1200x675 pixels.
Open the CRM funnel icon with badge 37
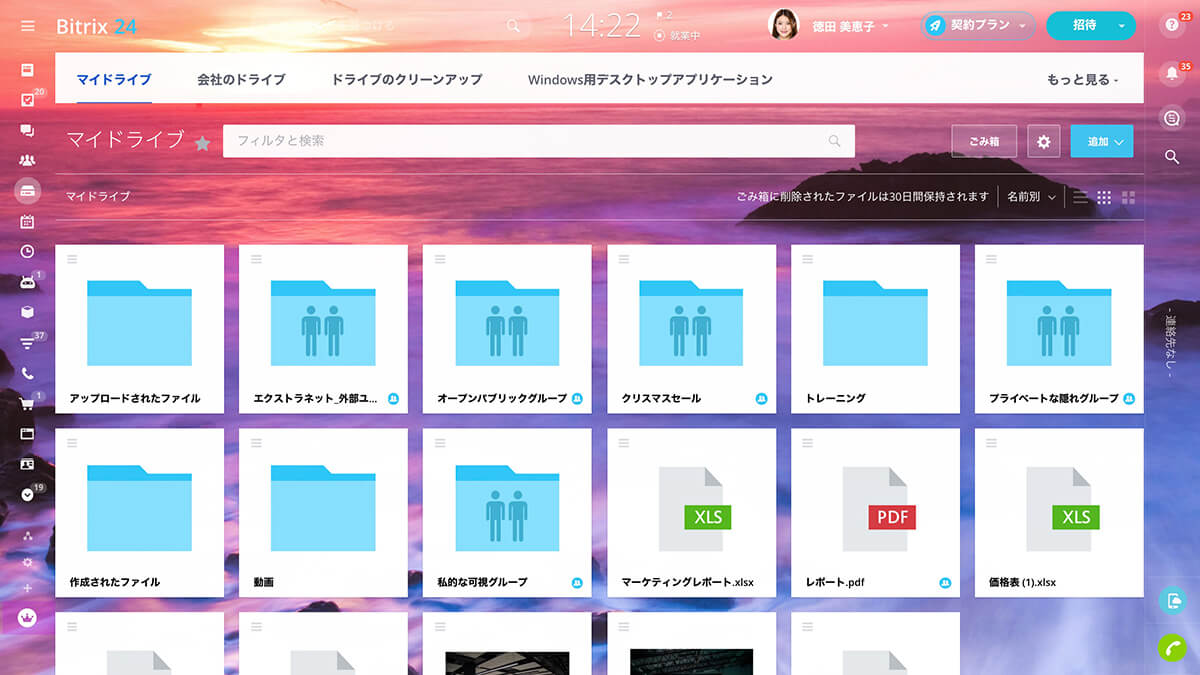pyautogui.click(x=27, y=343)
